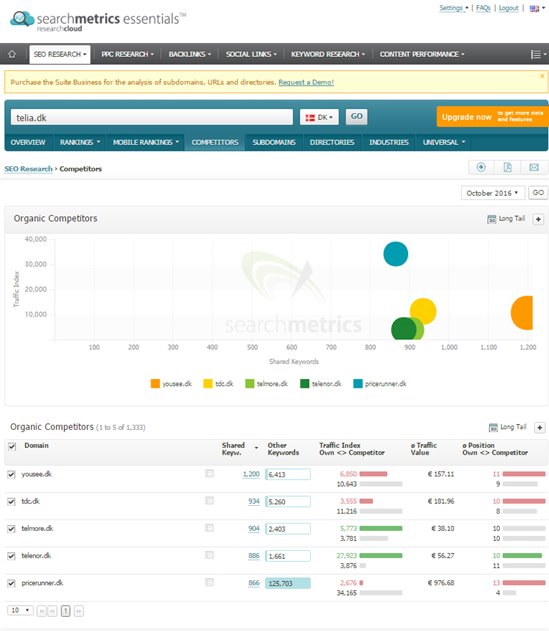549x631 pixels.
Task: Go to first page in pagination
Action: (41, 611)
